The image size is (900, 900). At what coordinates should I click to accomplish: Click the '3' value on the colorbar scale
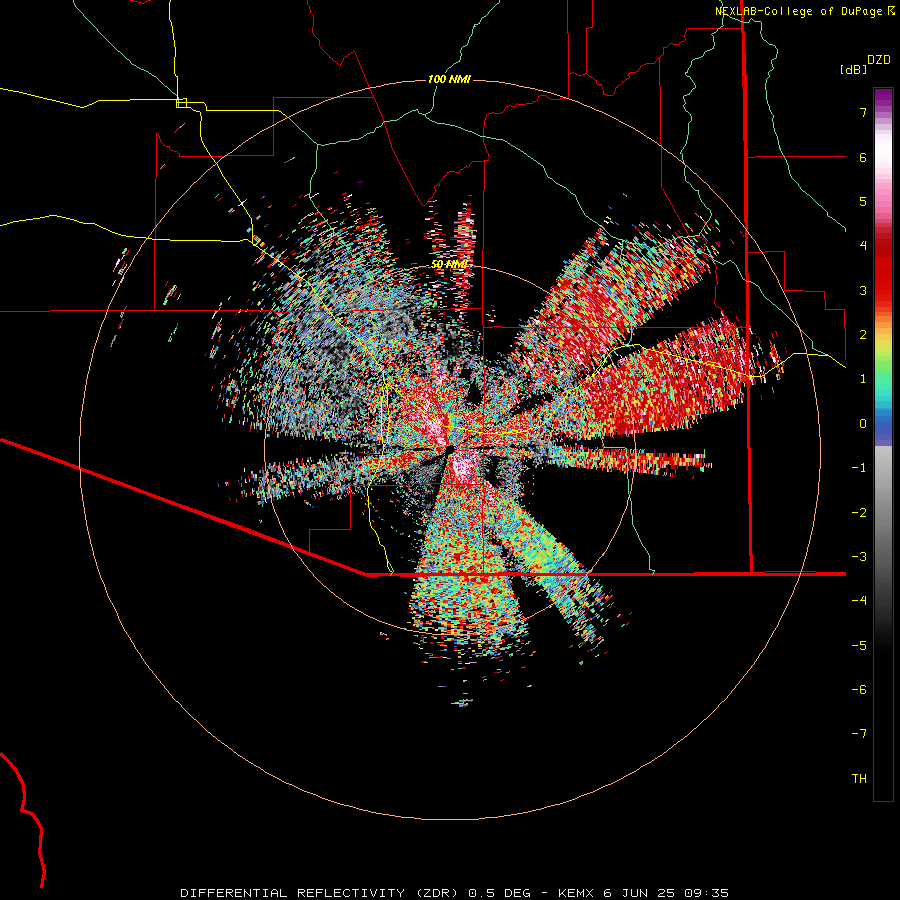863,290
